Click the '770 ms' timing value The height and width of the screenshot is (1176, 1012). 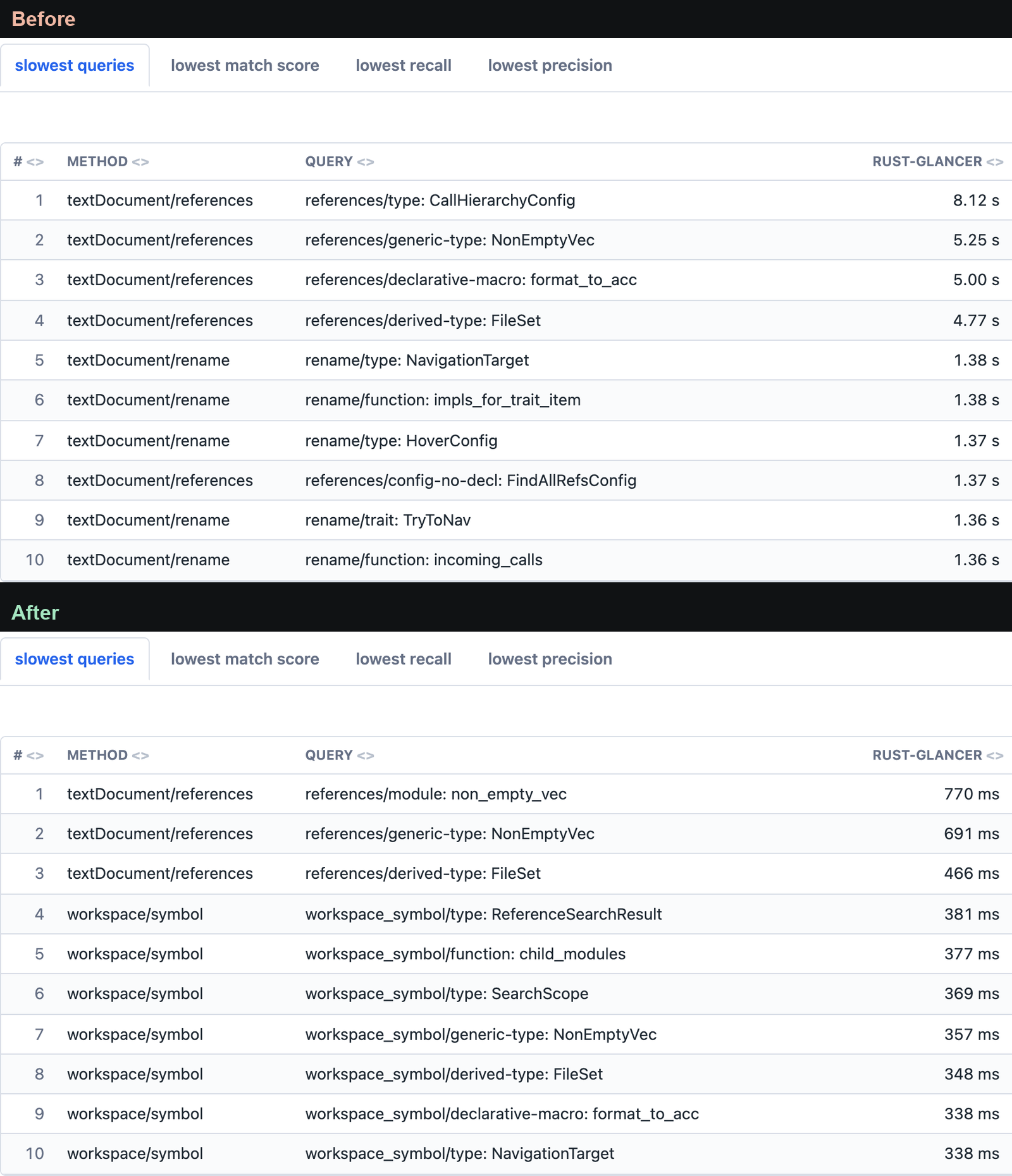click(x=972, y=794)
